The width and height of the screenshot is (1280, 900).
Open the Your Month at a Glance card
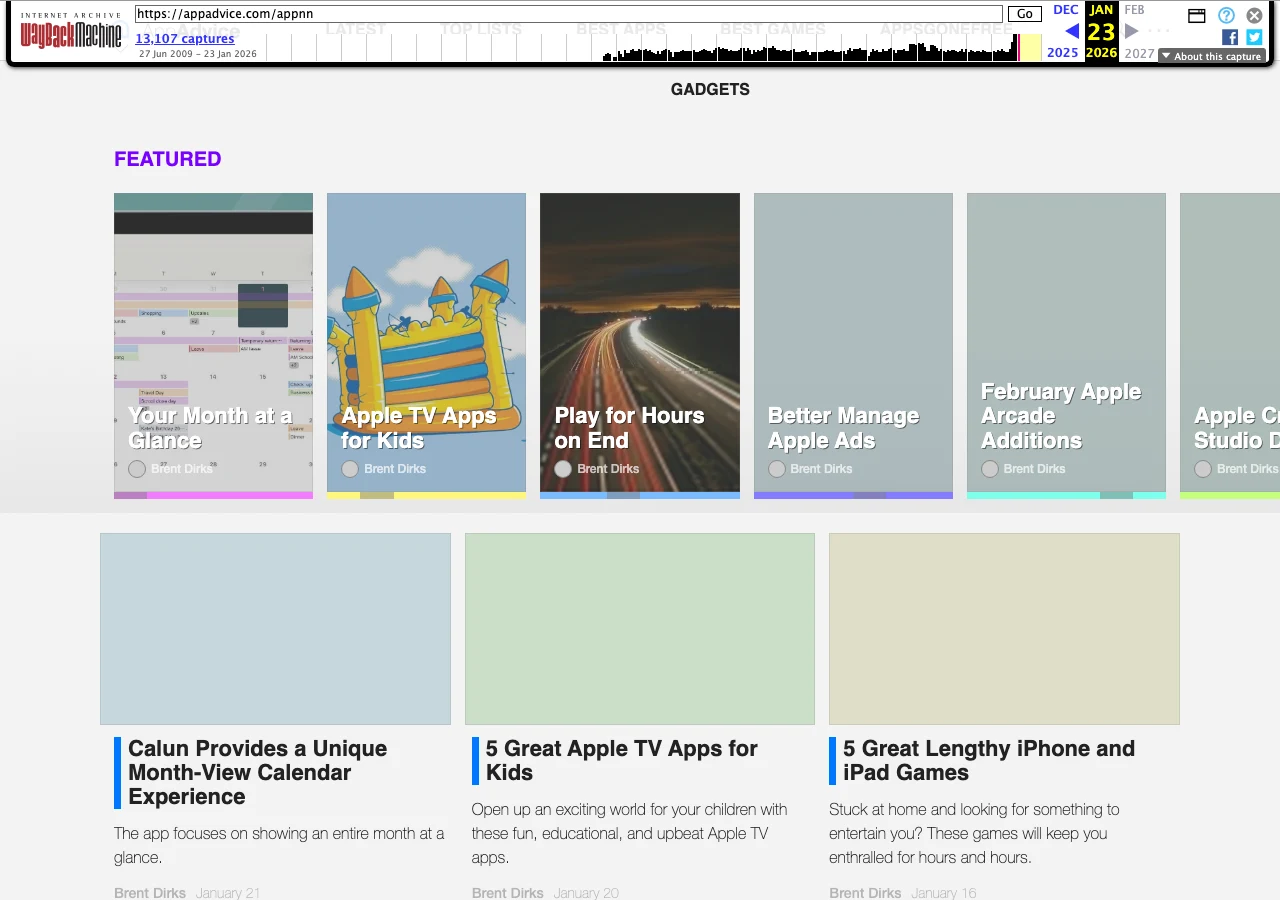coord(213,346)
